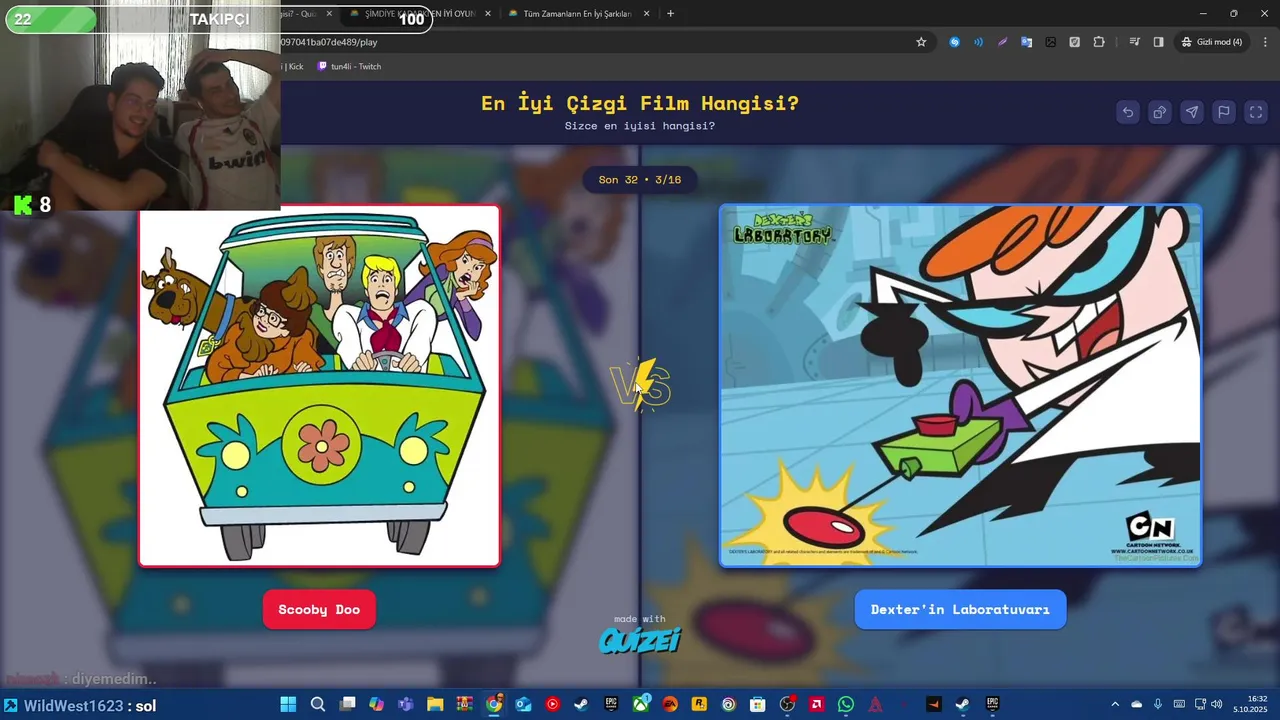Open a new browser tab with plus
The image size is (1280, 720).
[x=670, y=14]
